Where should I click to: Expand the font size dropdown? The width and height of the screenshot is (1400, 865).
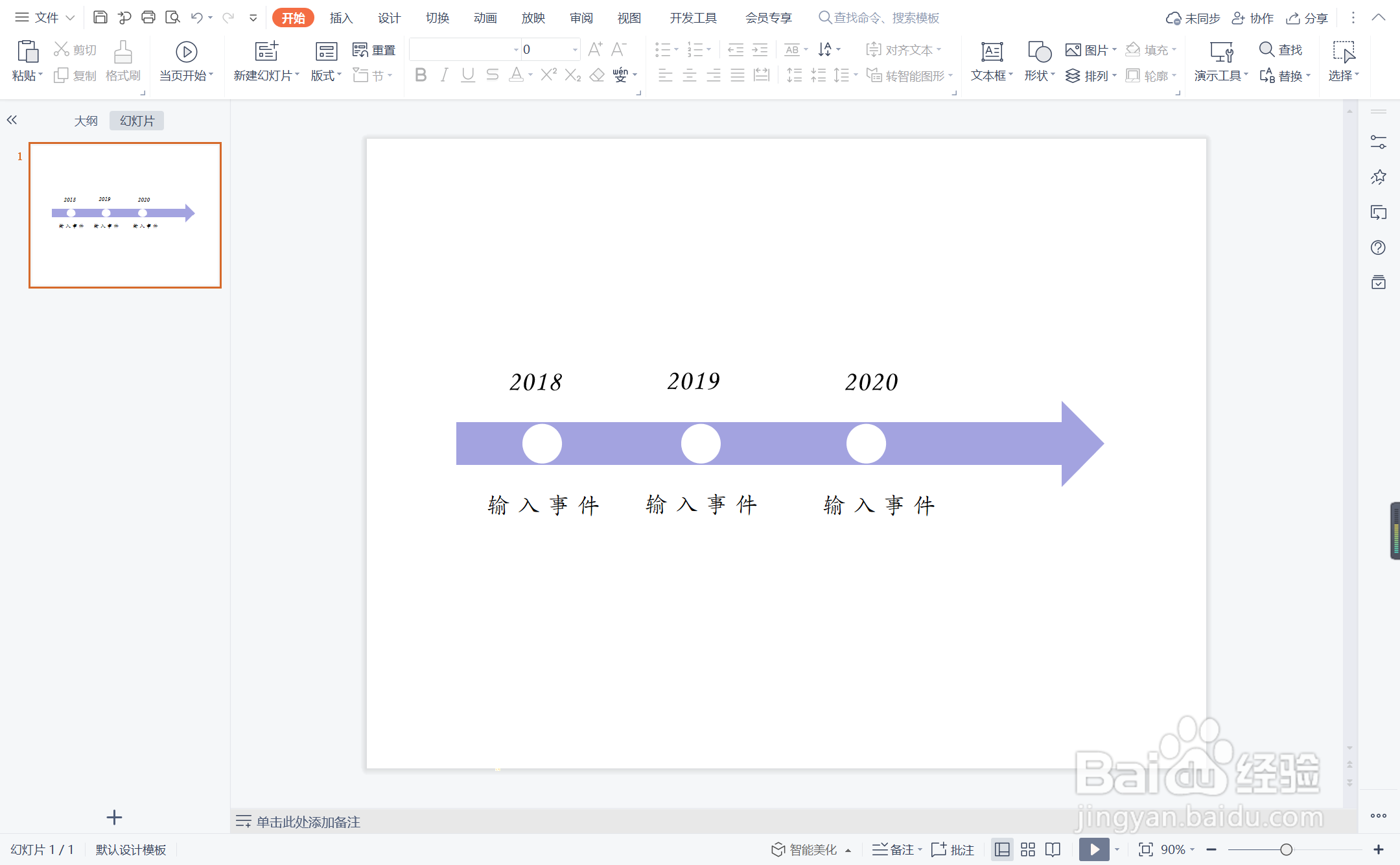pyautogui.click(x=575, y=49)
